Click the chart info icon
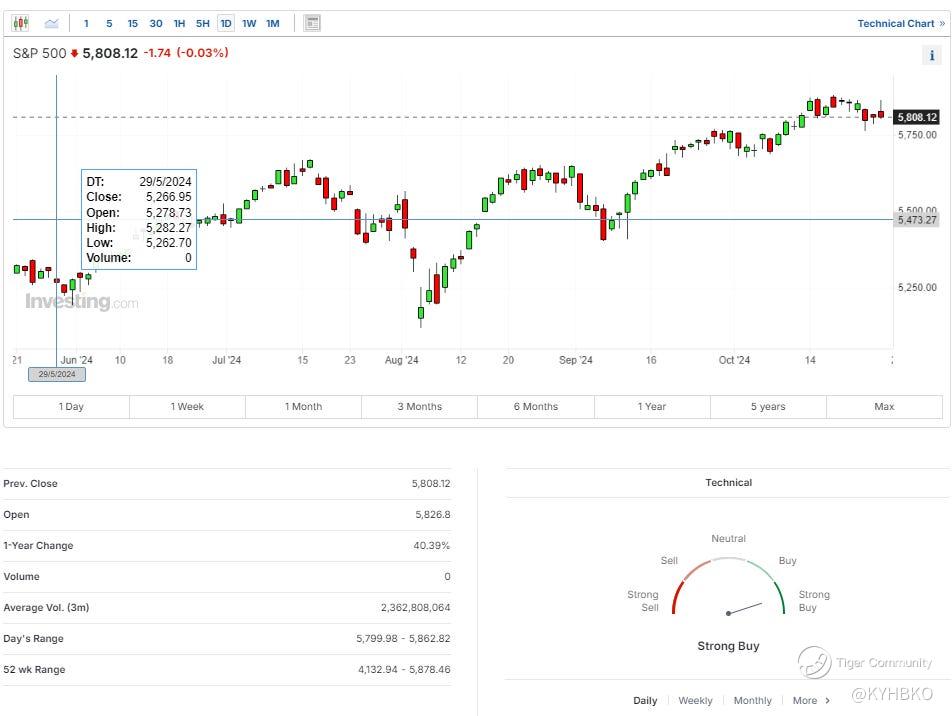This screenshot has height=716, width=952. [932, 55]
